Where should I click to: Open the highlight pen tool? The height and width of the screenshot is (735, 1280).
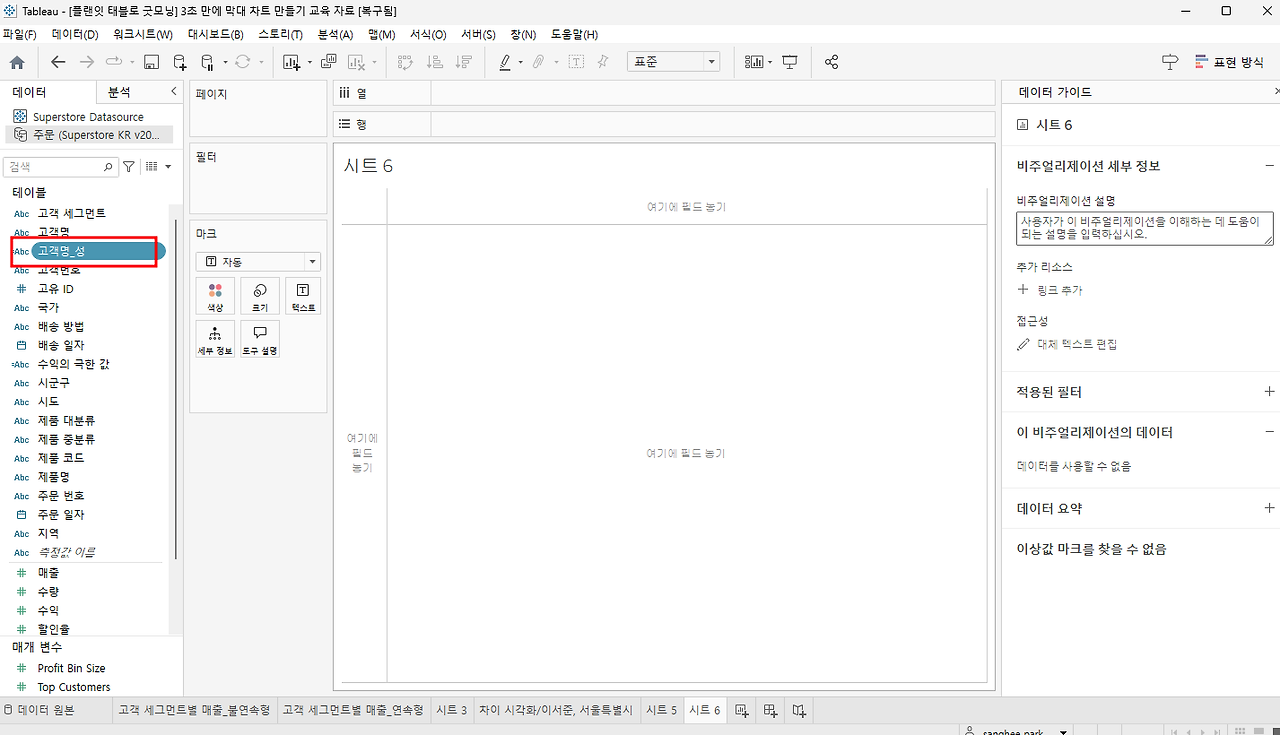(x=505, y=62)
